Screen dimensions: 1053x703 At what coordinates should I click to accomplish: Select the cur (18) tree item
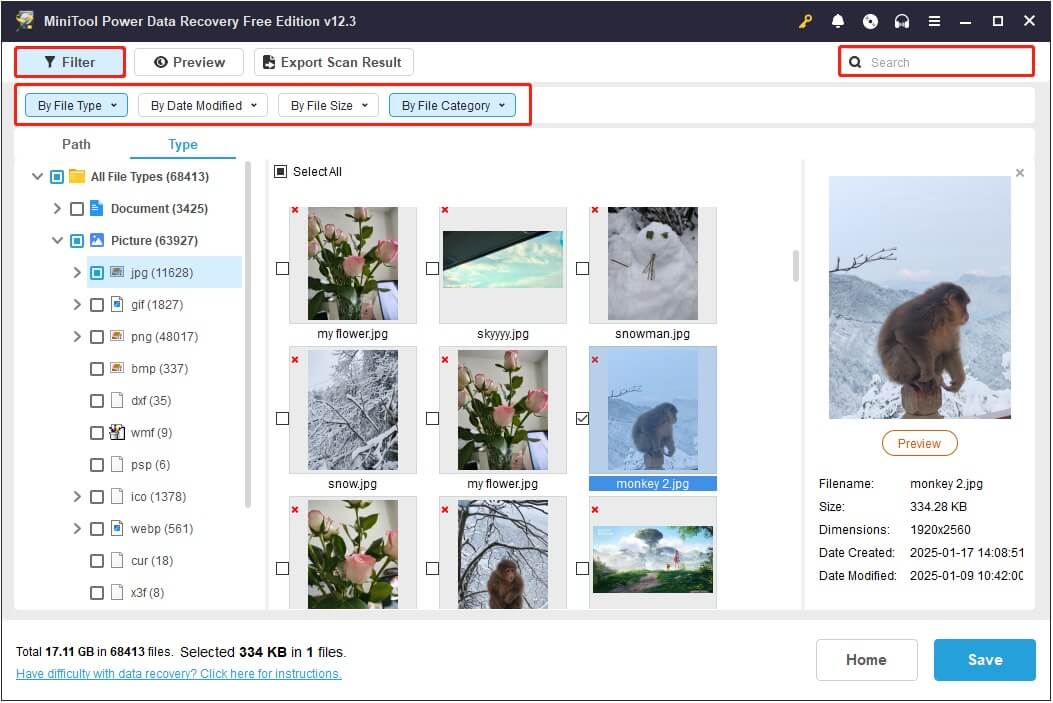[x=152, y=561]
